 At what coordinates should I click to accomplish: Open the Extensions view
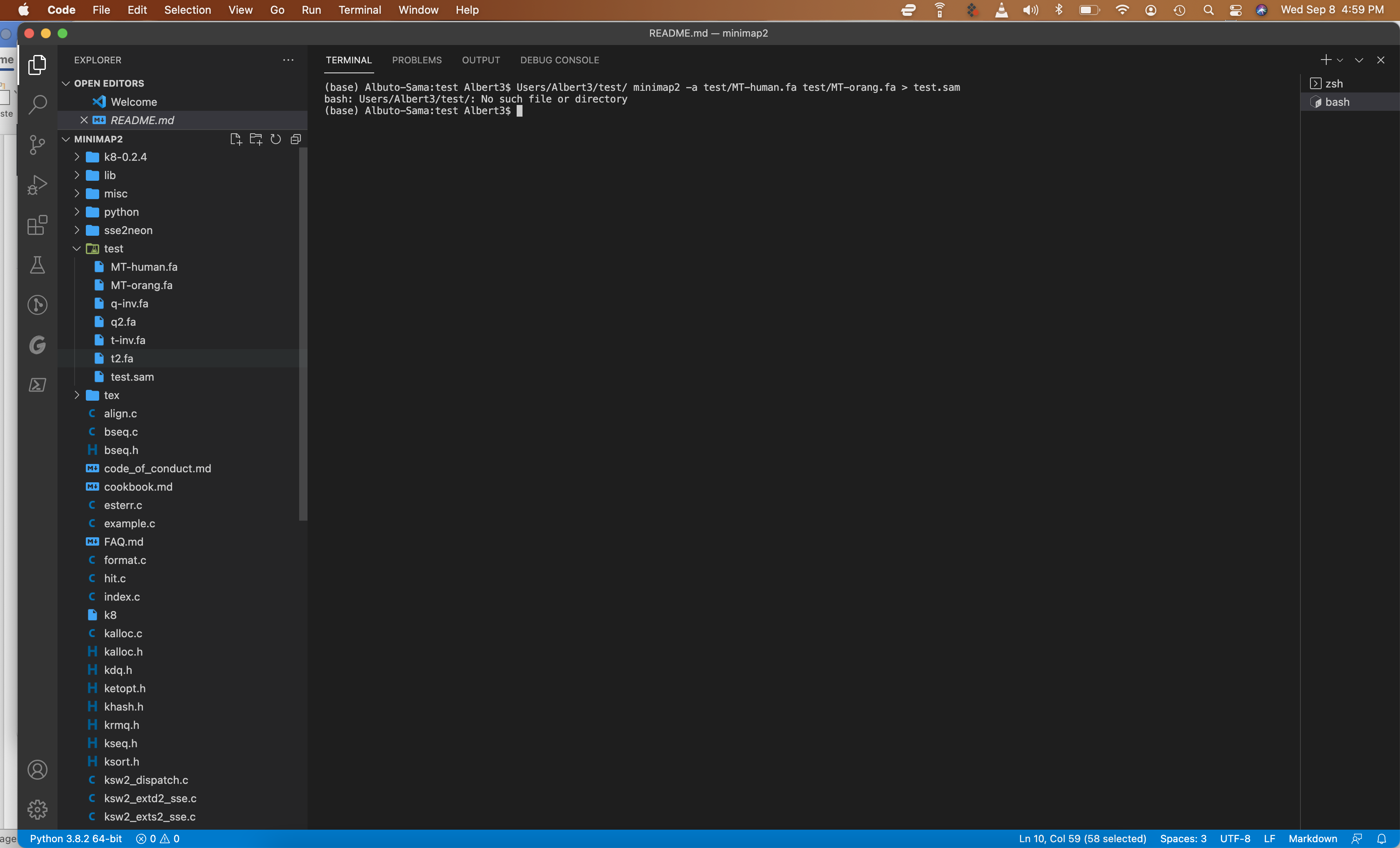(x=37, y=225)
